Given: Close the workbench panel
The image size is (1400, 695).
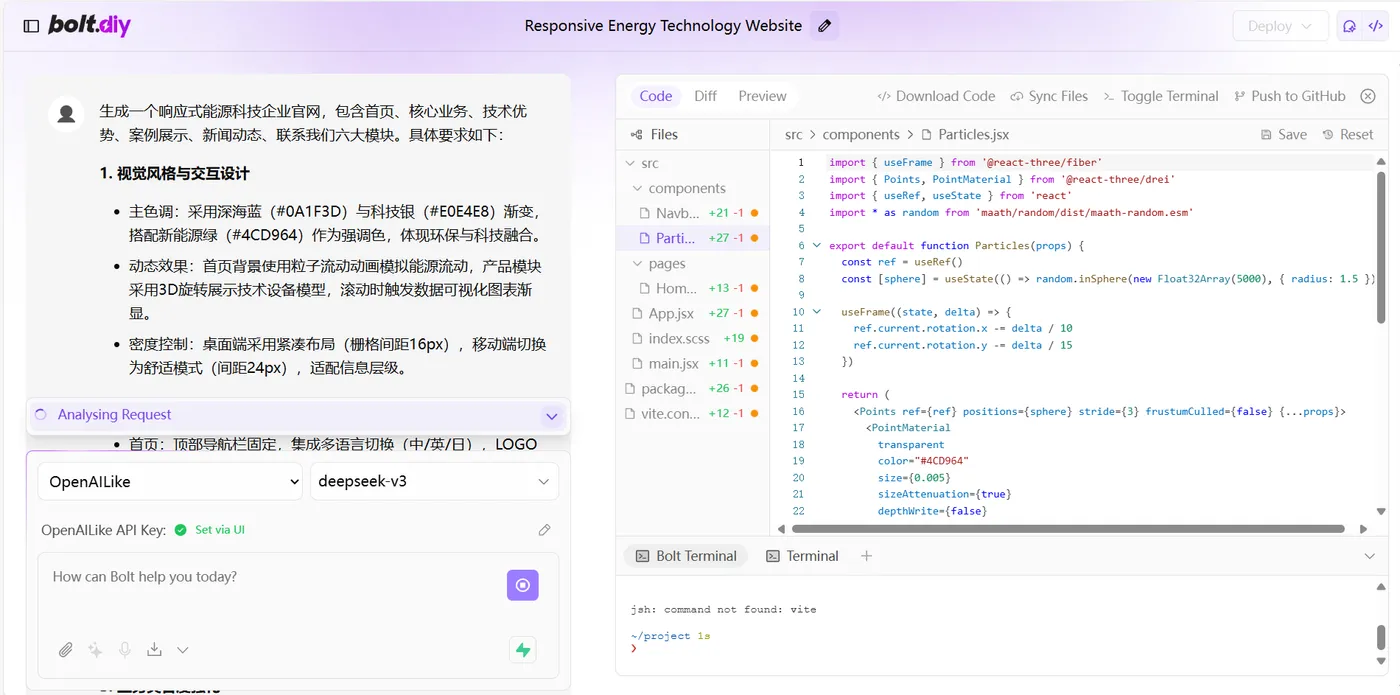Looking at the screenshot, I should (x=1368, y=96).
